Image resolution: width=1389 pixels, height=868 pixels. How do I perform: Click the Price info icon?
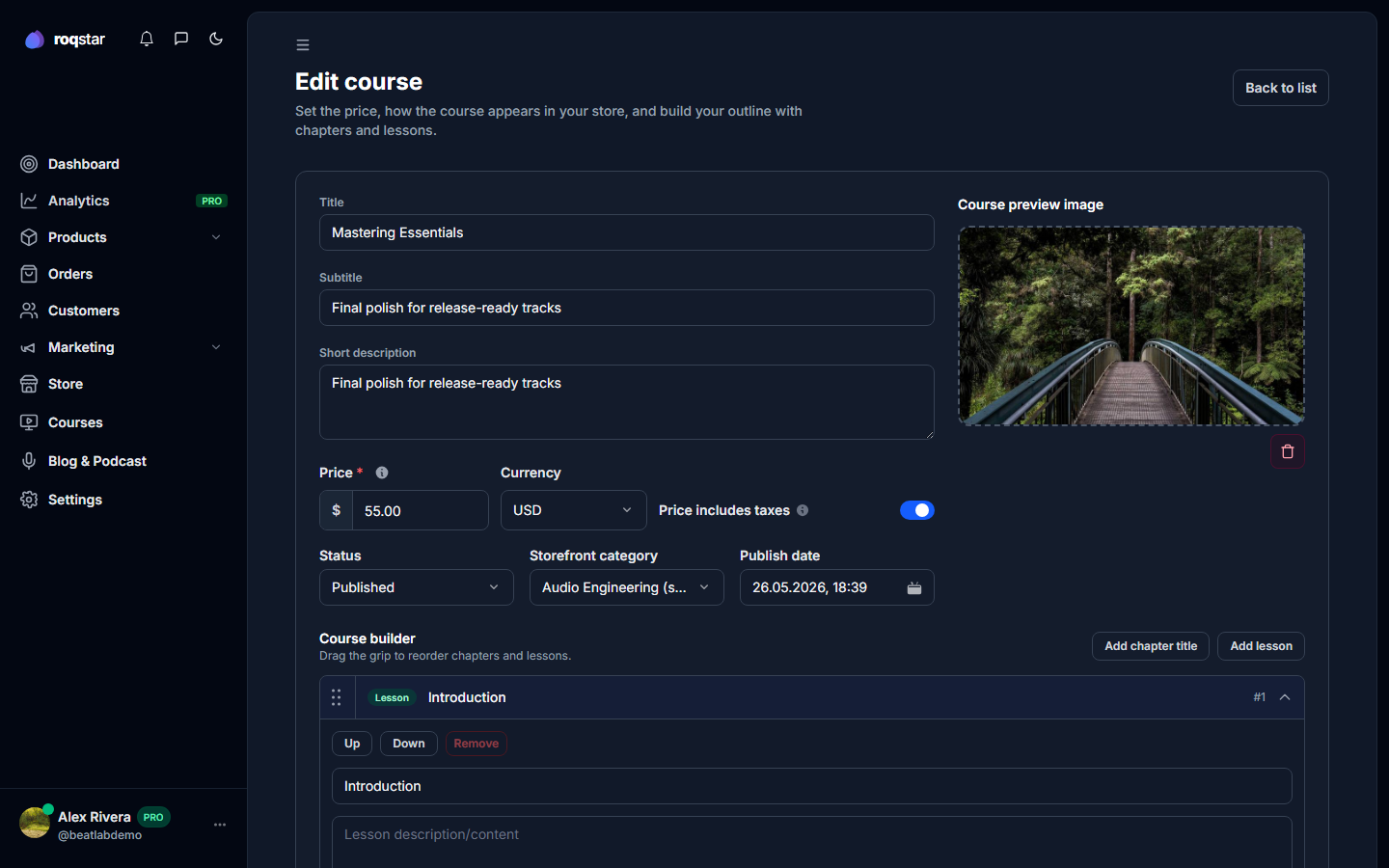coord(382,473)
